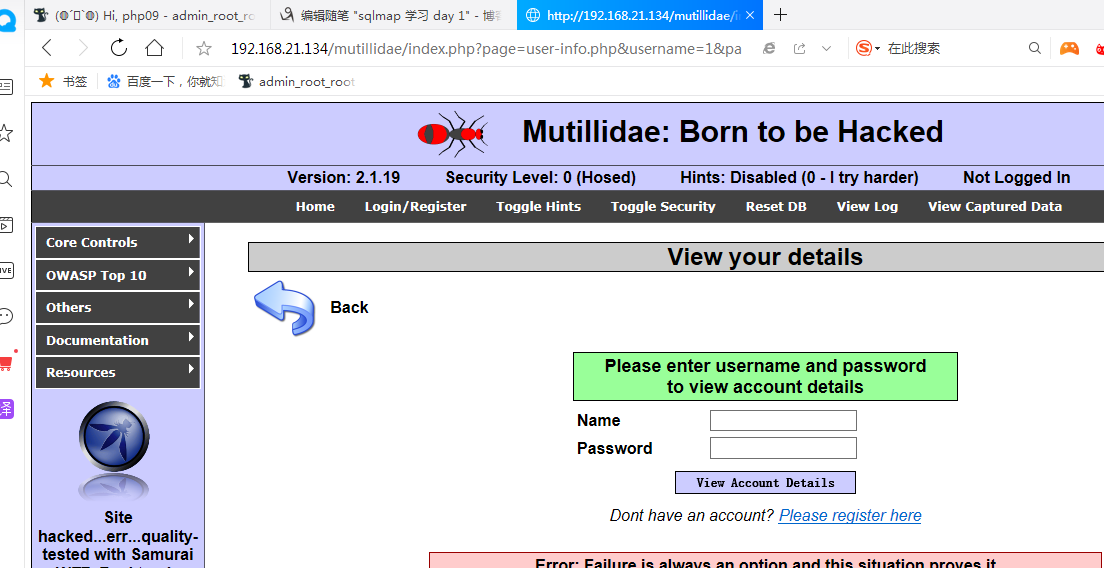Close the mutillidae browser tab
Image resolution: width=1104 pixels, height=568 pixels.
[751, 15]
